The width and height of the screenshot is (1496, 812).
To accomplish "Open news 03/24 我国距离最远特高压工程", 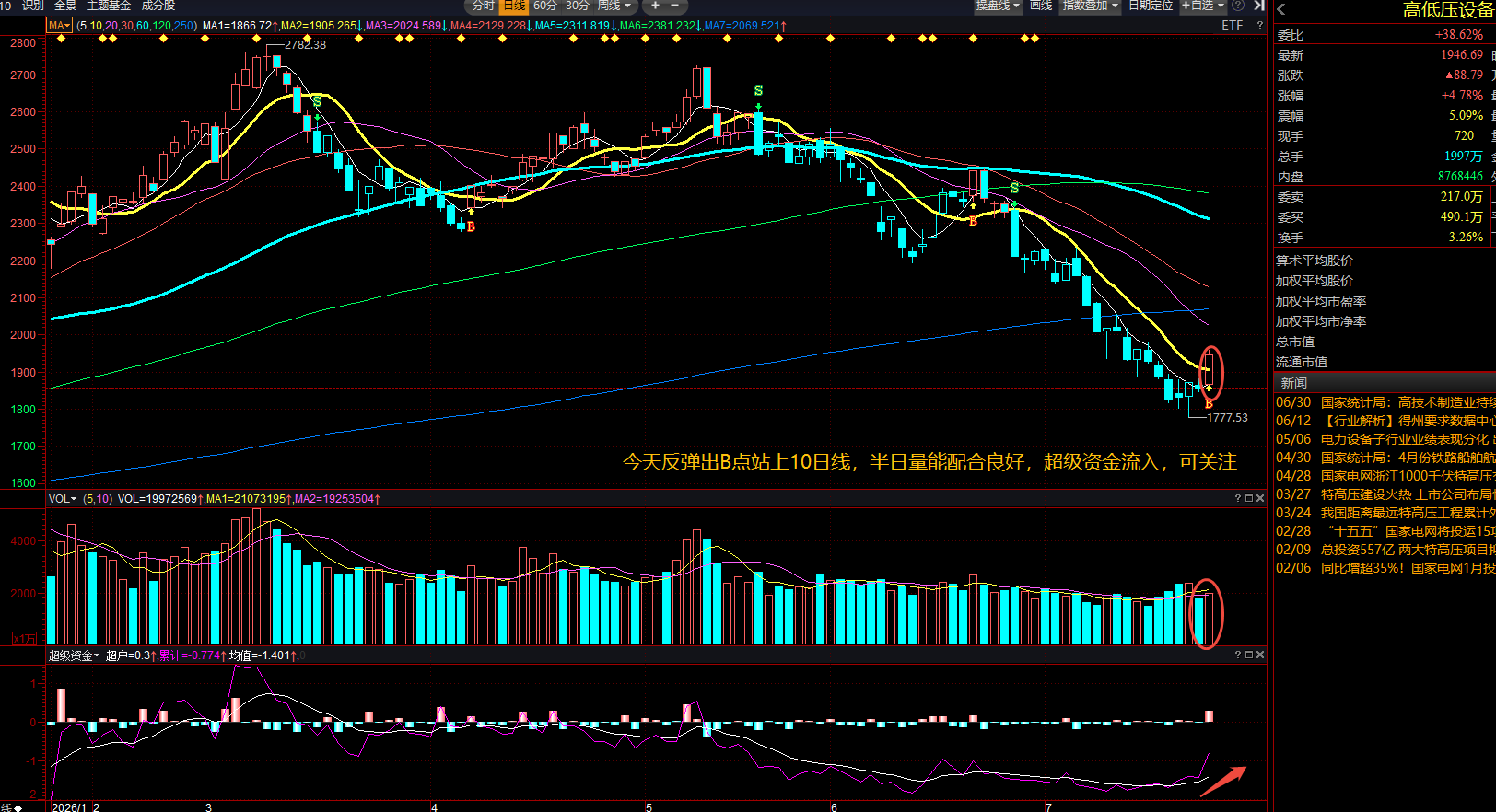I will pos(1385,513).
